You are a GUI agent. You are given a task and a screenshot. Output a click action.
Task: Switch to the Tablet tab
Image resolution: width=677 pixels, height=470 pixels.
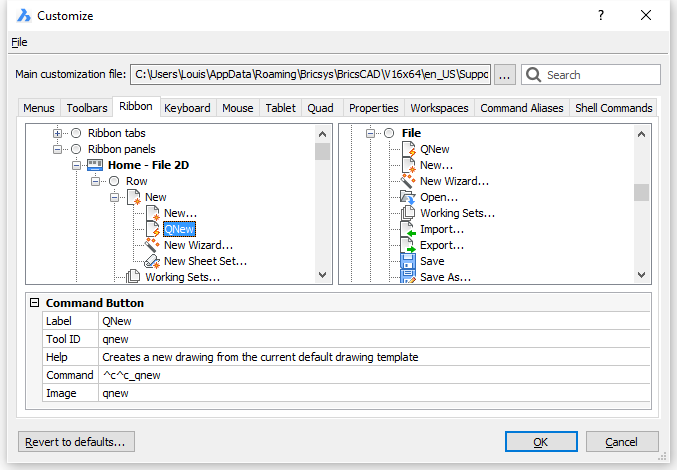tap(281, 108)
